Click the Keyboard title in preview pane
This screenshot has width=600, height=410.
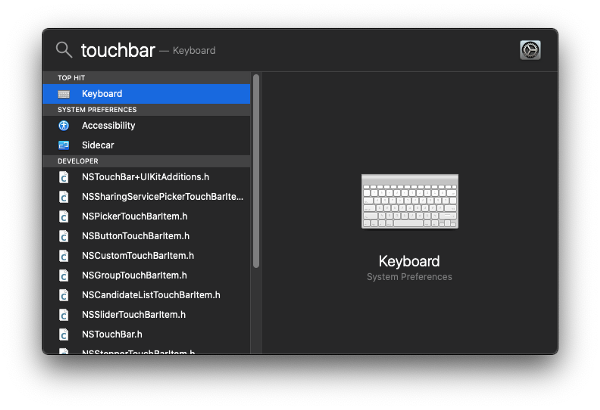(x=409, y=261)
